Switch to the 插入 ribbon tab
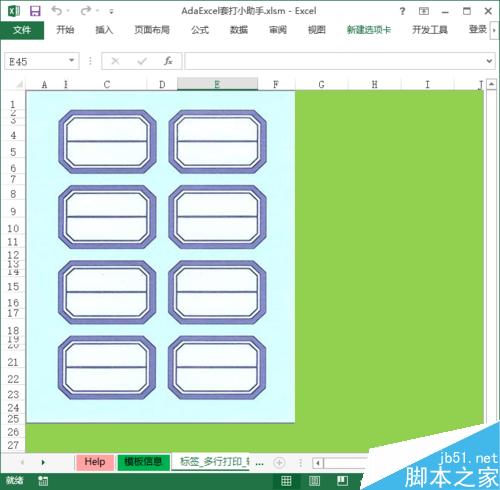This screenshot has width=500, height=490. pos(104,30)
